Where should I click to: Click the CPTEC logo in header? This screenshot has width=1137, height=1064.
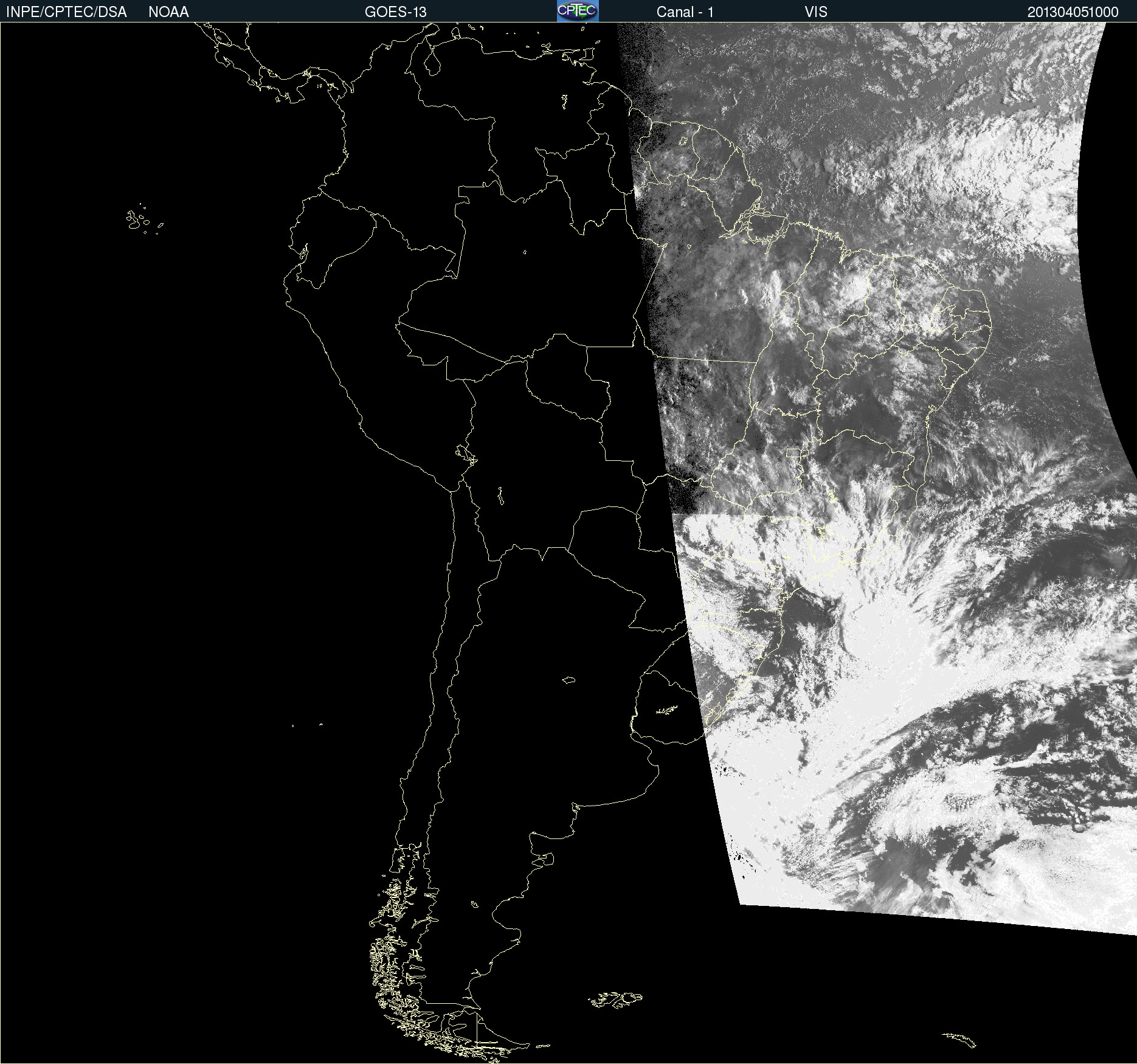coord(578,11)
